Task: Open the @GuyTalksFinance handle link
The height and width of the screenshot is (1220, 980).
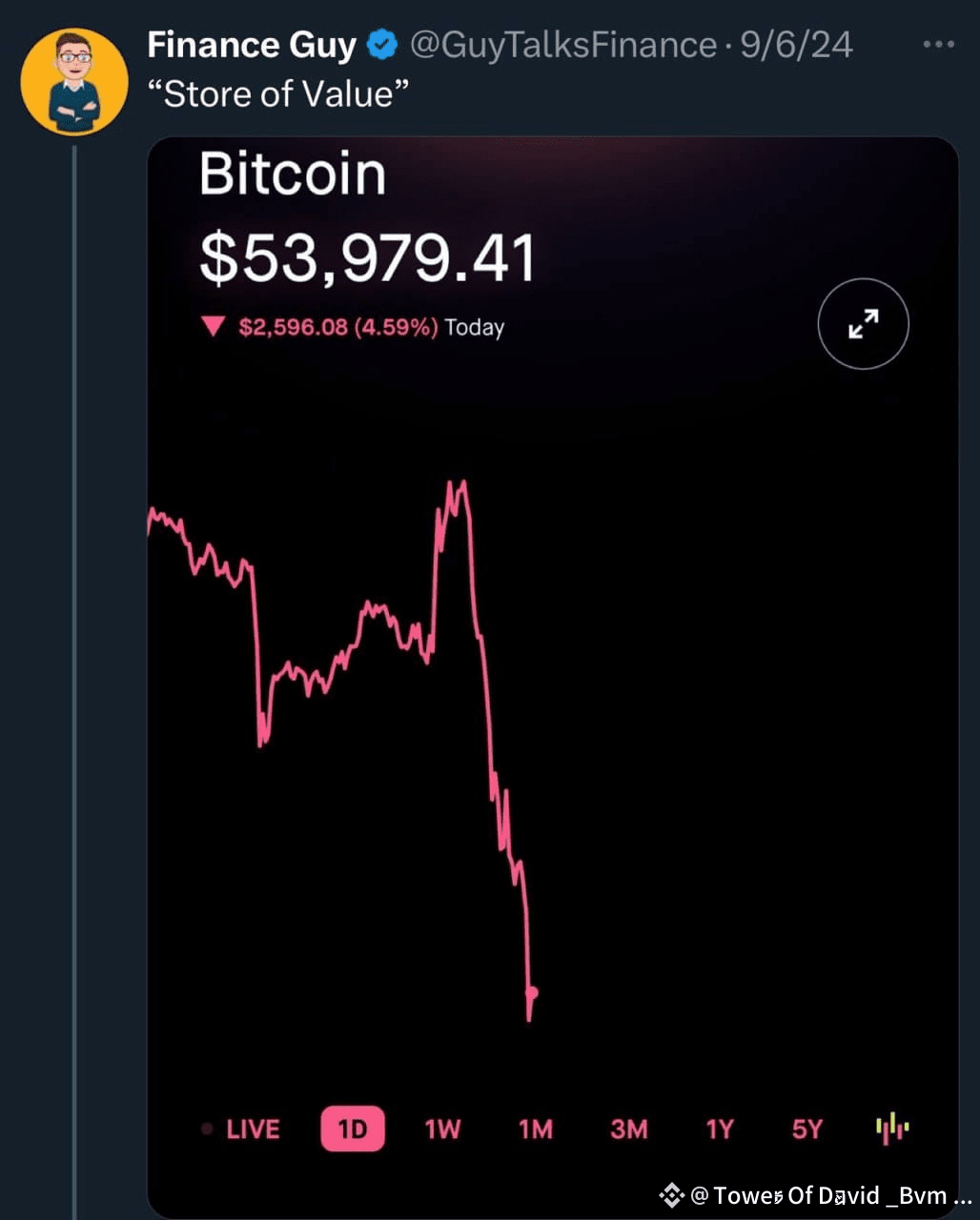Action: pos(563,45)
